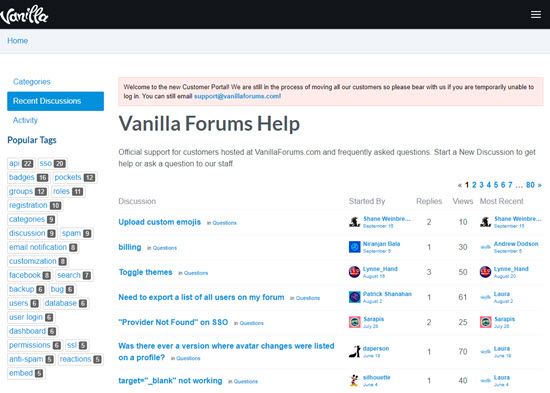Select the 'registration' tag
The image size is (550, 393).
coord(35,205)
